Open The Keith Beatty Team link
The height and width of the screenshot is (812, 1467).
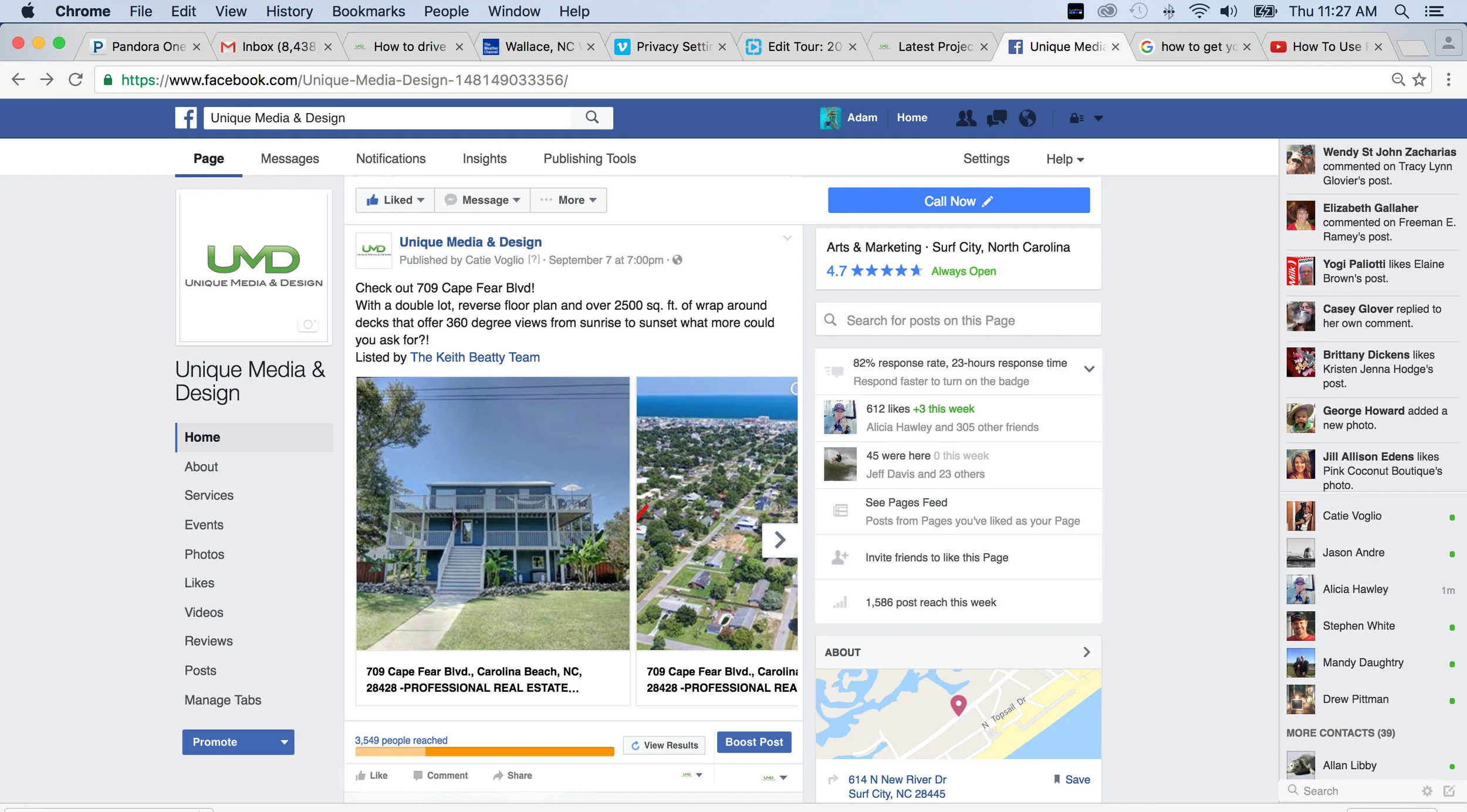click(475, 357)
